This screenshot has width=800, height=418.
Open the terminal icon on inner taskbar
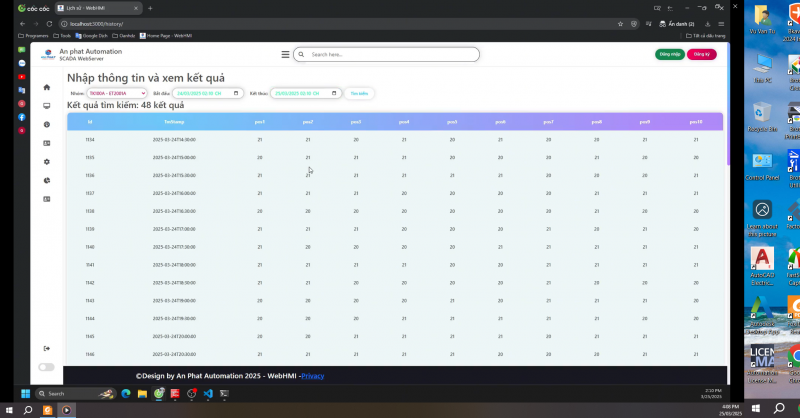224,394
